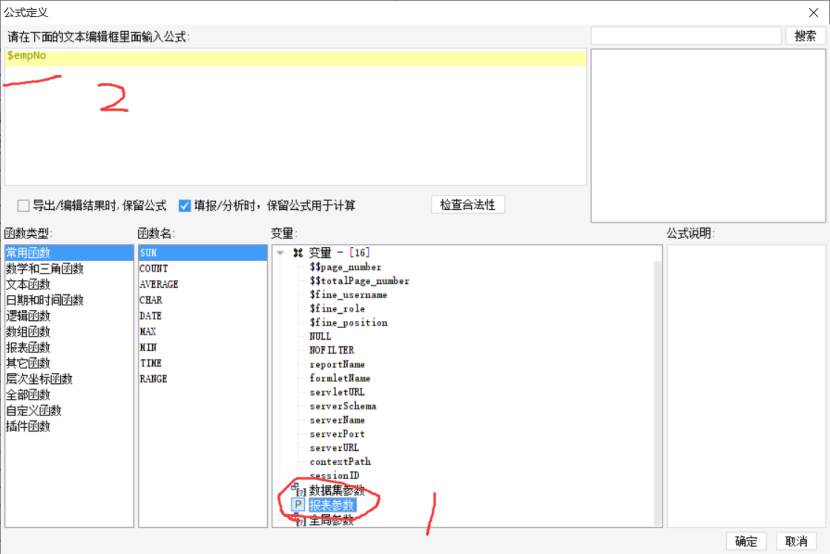Select serverURL variable
830x554 pixels.
334,448
